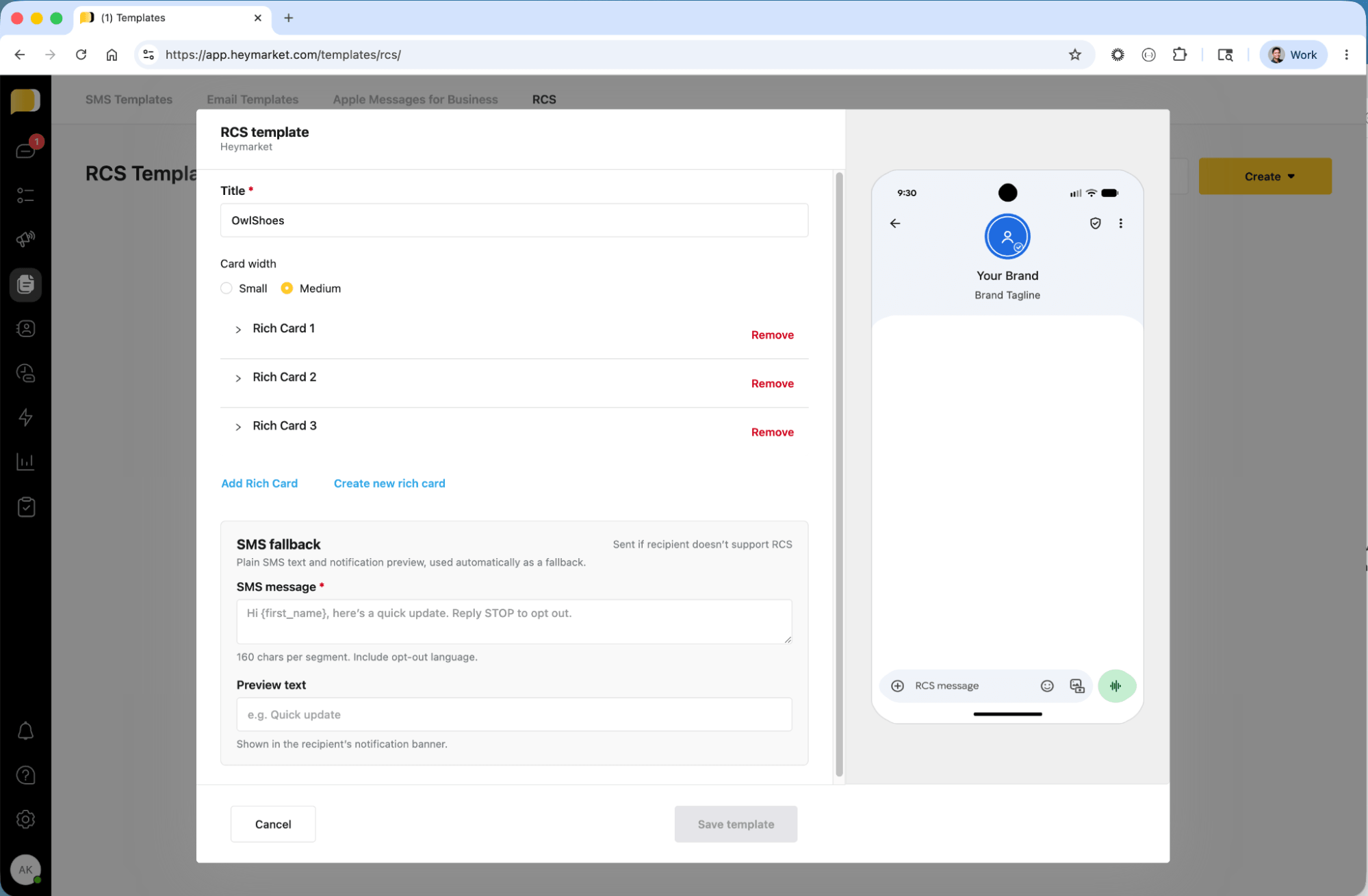
Task: Click the SMS message text area
Action: pyautogui.click(x=514, y=621)
